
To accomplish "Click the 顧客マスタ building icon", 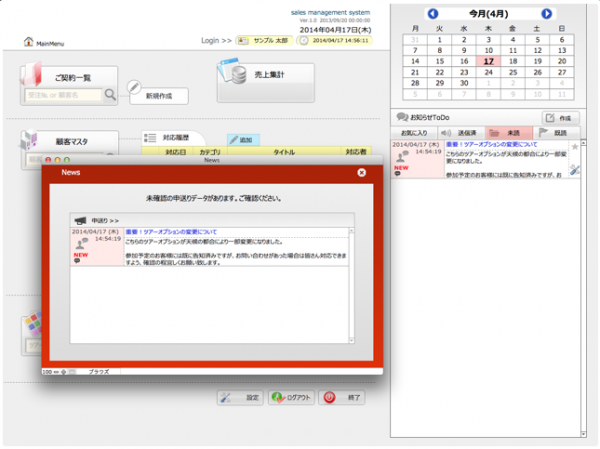I will 29,140.
